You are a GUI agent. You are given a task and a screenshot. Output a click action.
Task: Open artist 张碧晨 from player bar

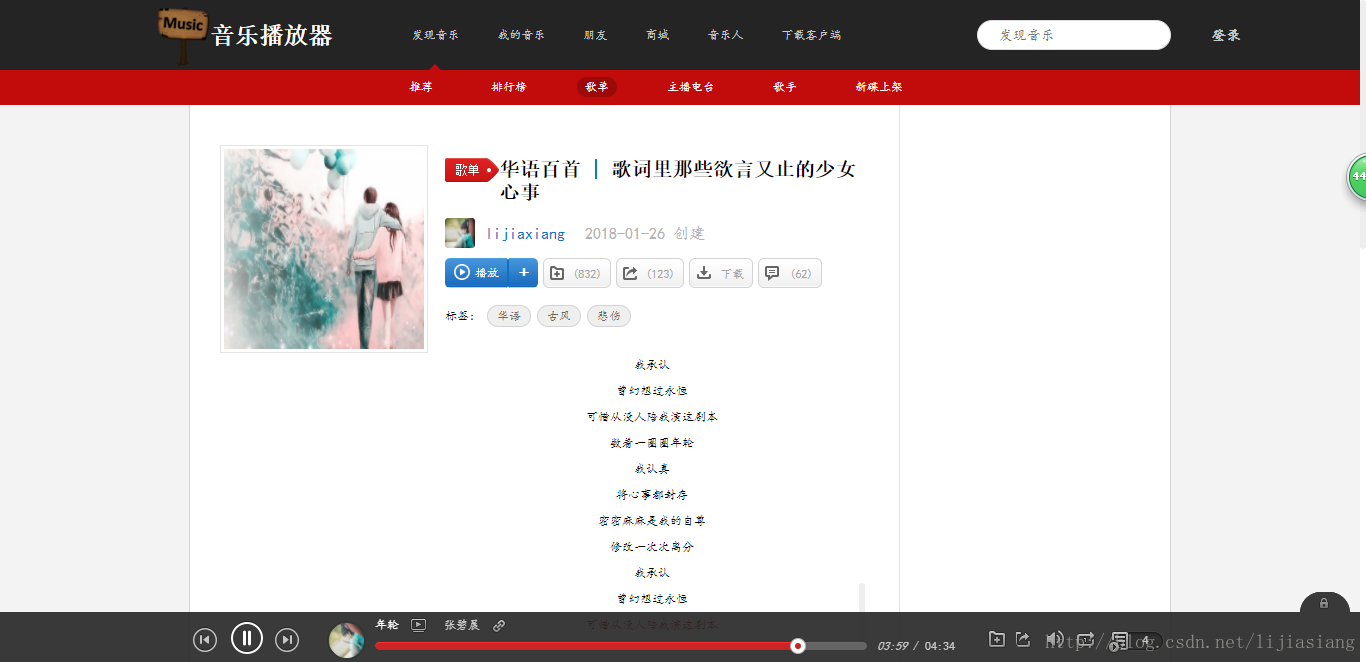point(462,625)
